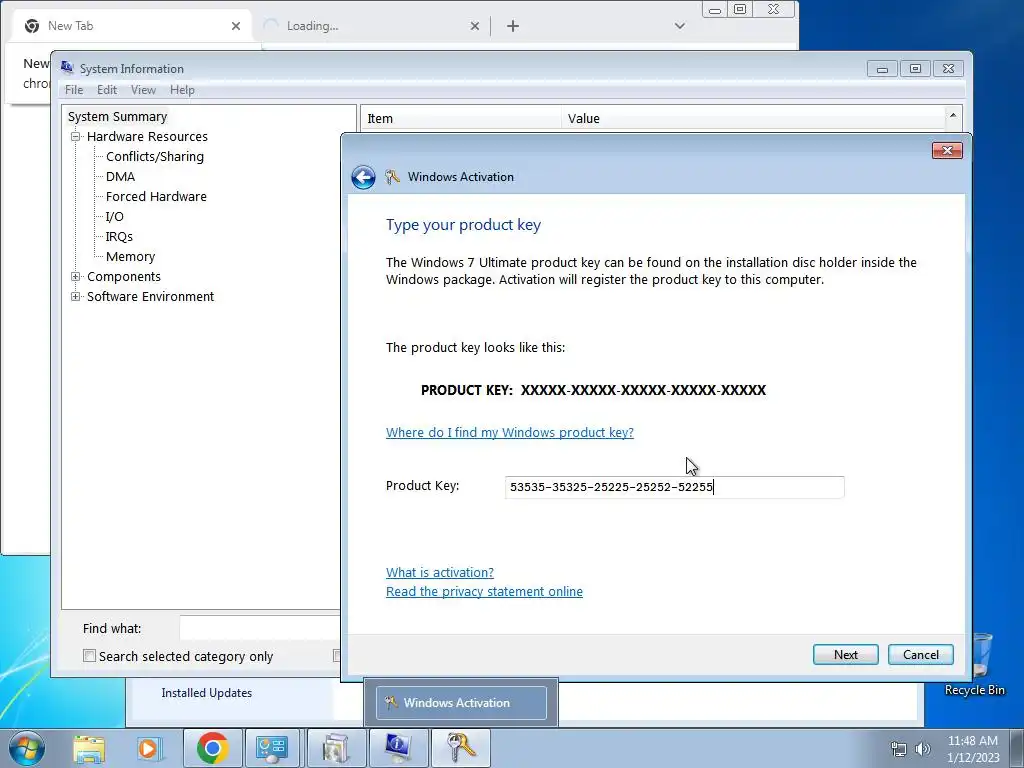Click the network tray icon
The image size is (1024, 768).
[899, 749]
